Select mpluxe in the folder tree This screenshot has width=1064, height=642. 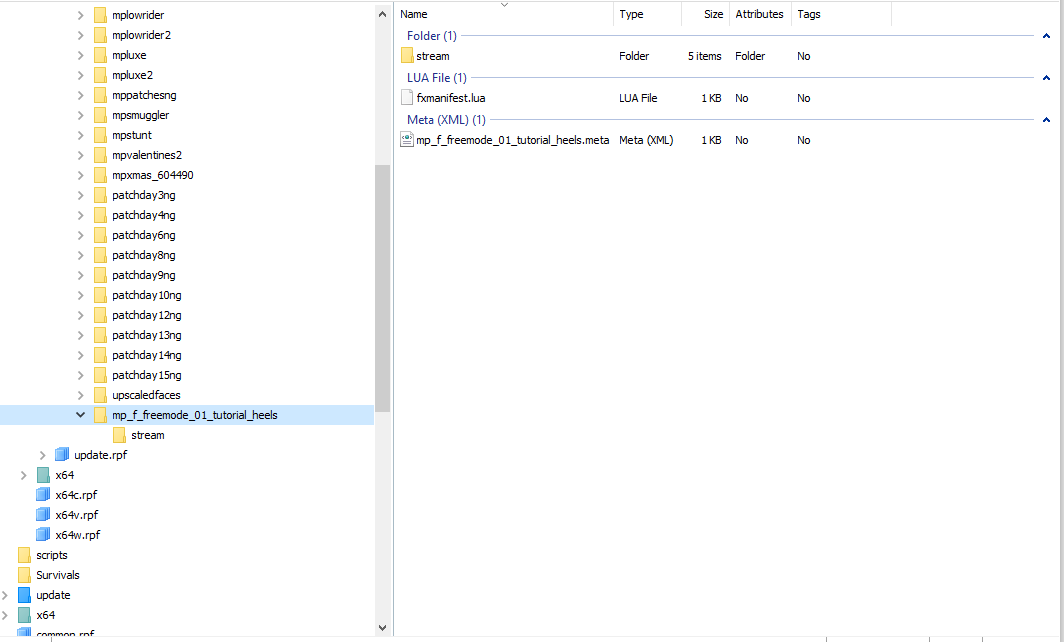point(129,56)
